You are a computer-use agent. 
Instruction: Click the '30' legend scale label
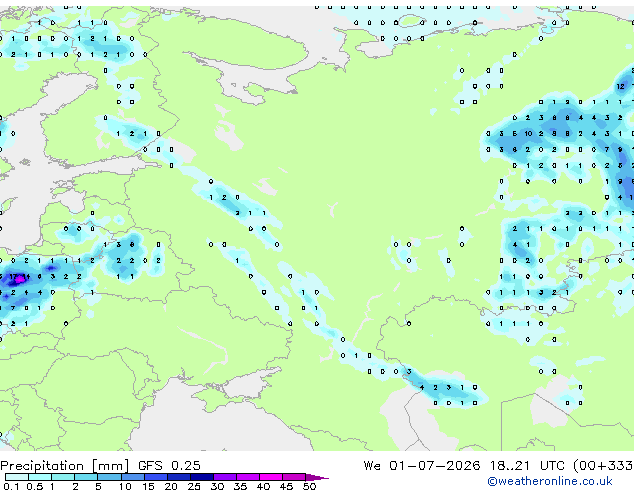tap(217, 486)
